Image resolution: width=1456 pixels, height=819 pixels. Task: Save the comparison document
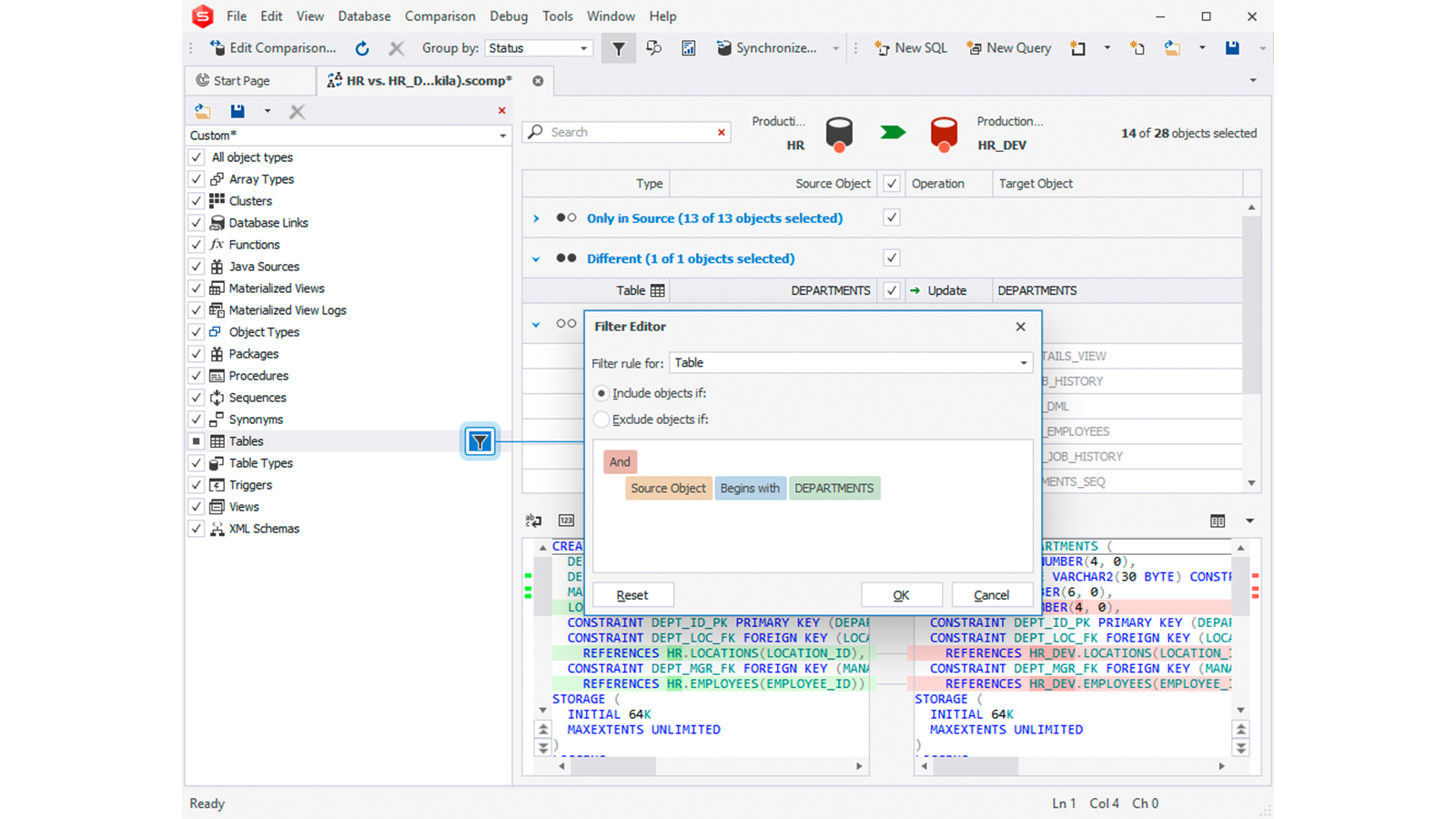[x=1231, y=47]
